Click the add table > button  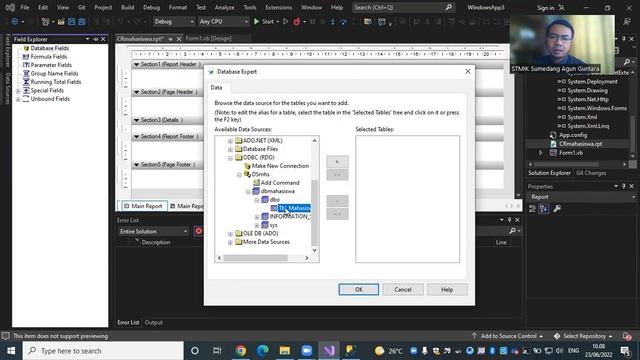pyautogui.click(x=337, y=162)
